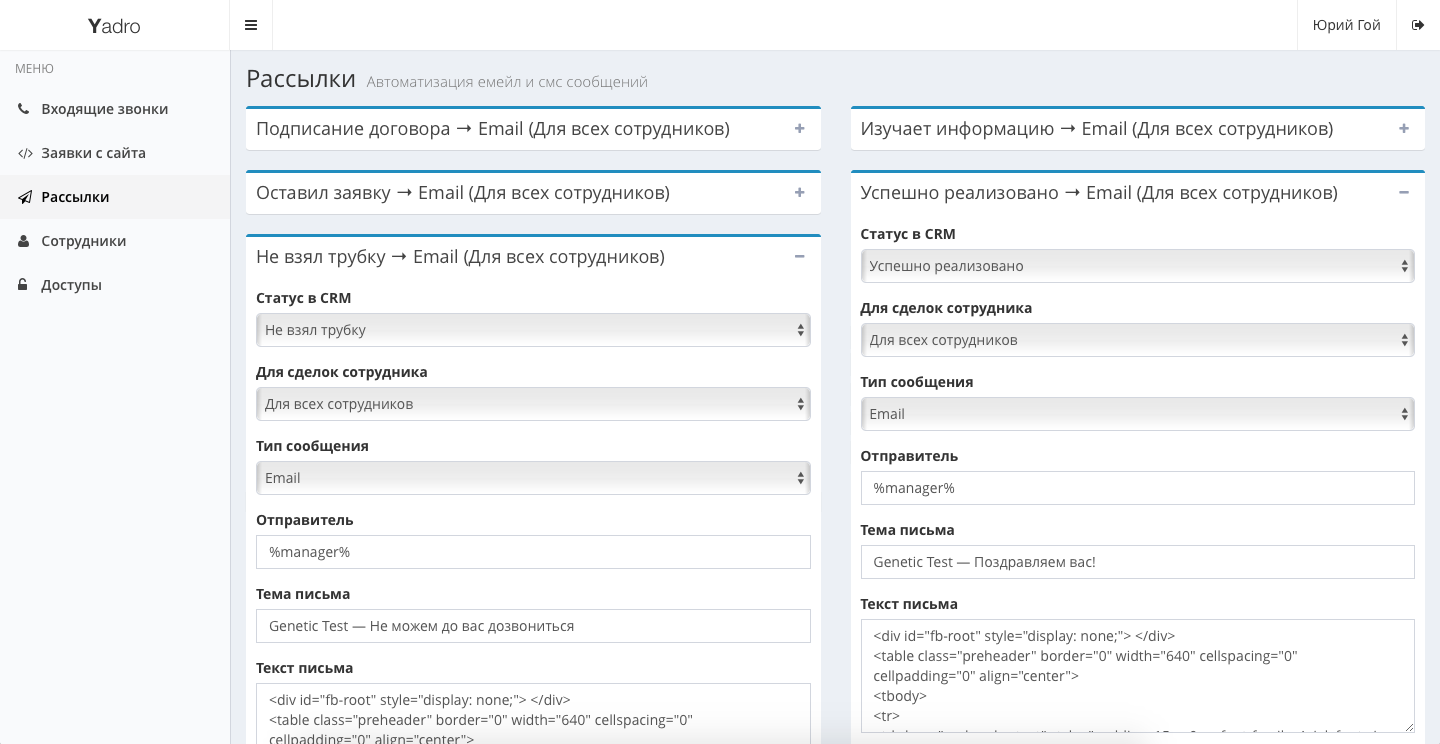Click subject field 'Не можем до вас дозвониться'

pos(533,626)
